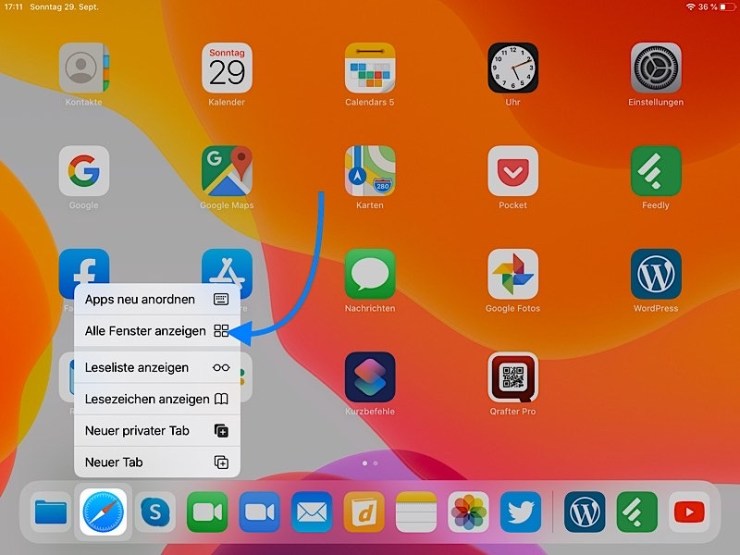Viewport: 740px width, 555px height.
Task: Tap the Safari icon in dock
Action: (x=103, y=512)
